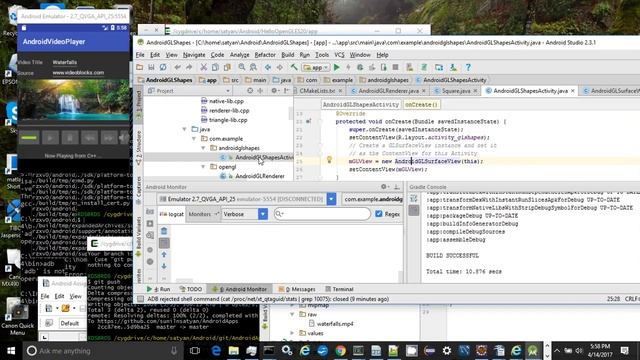Click the navigate Forward arrow icon
The height and width of the screenshot is (360, 640).
click(x=280, y=67)
